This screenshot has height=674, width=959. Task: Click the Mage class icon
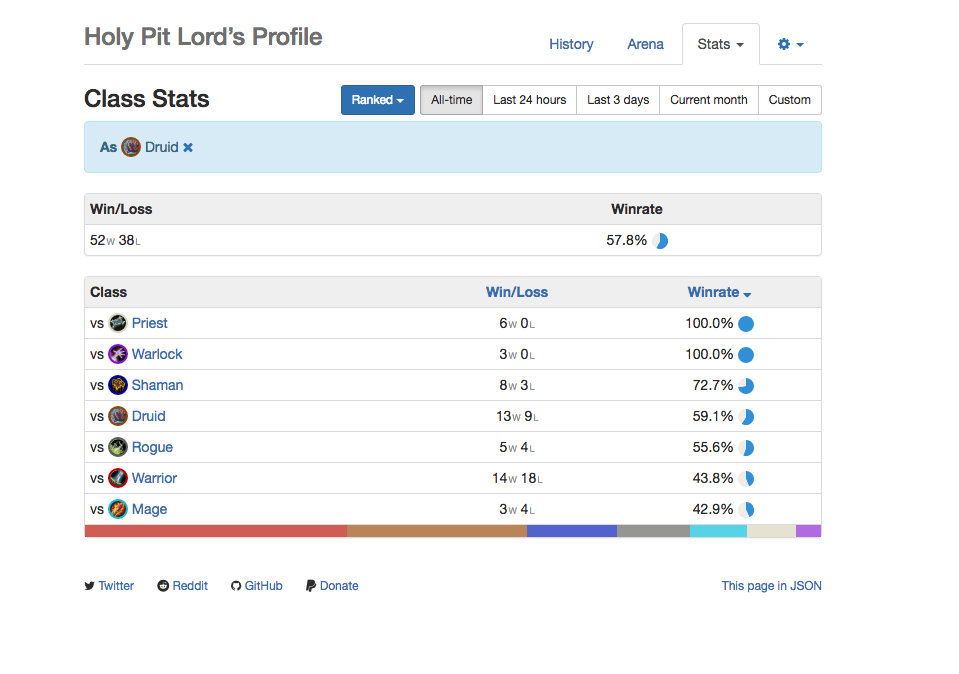[x=118, y=509]
